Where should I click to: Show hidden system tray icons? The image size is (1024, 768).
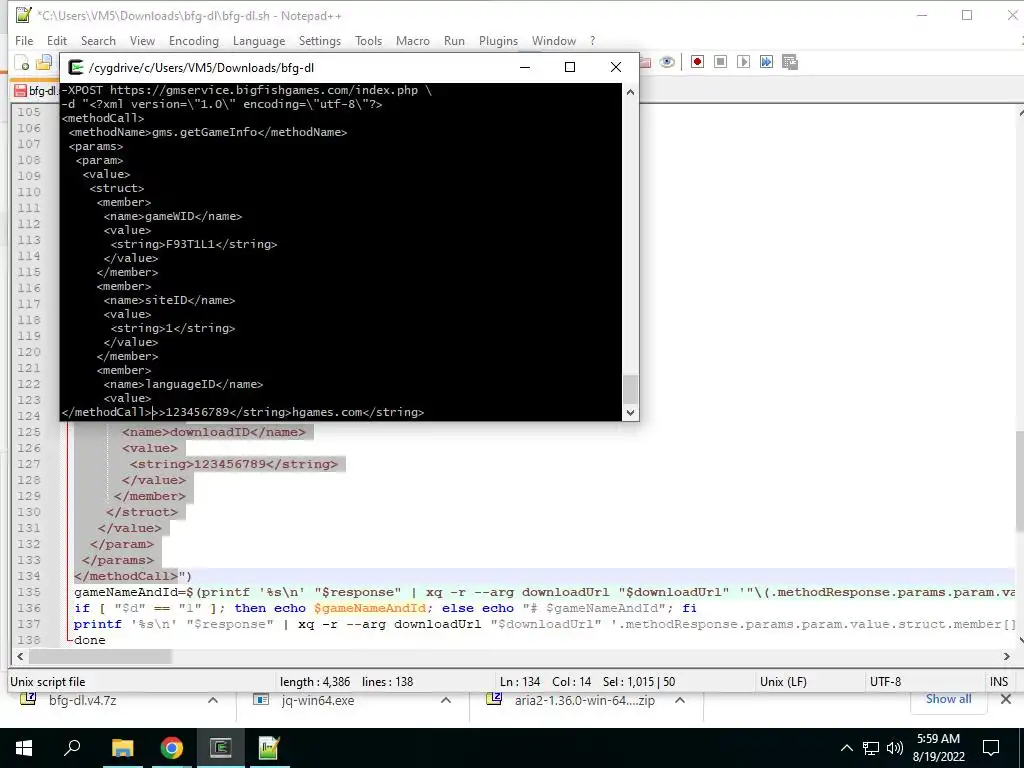[x=846, y=748]
